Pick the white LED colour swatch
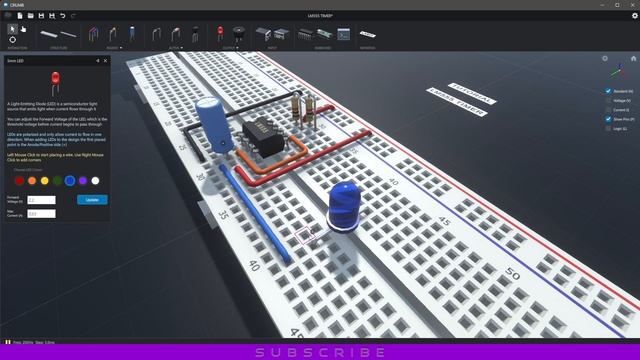The width and height of the screenshot is (640, 360). (x=95, y=181)
